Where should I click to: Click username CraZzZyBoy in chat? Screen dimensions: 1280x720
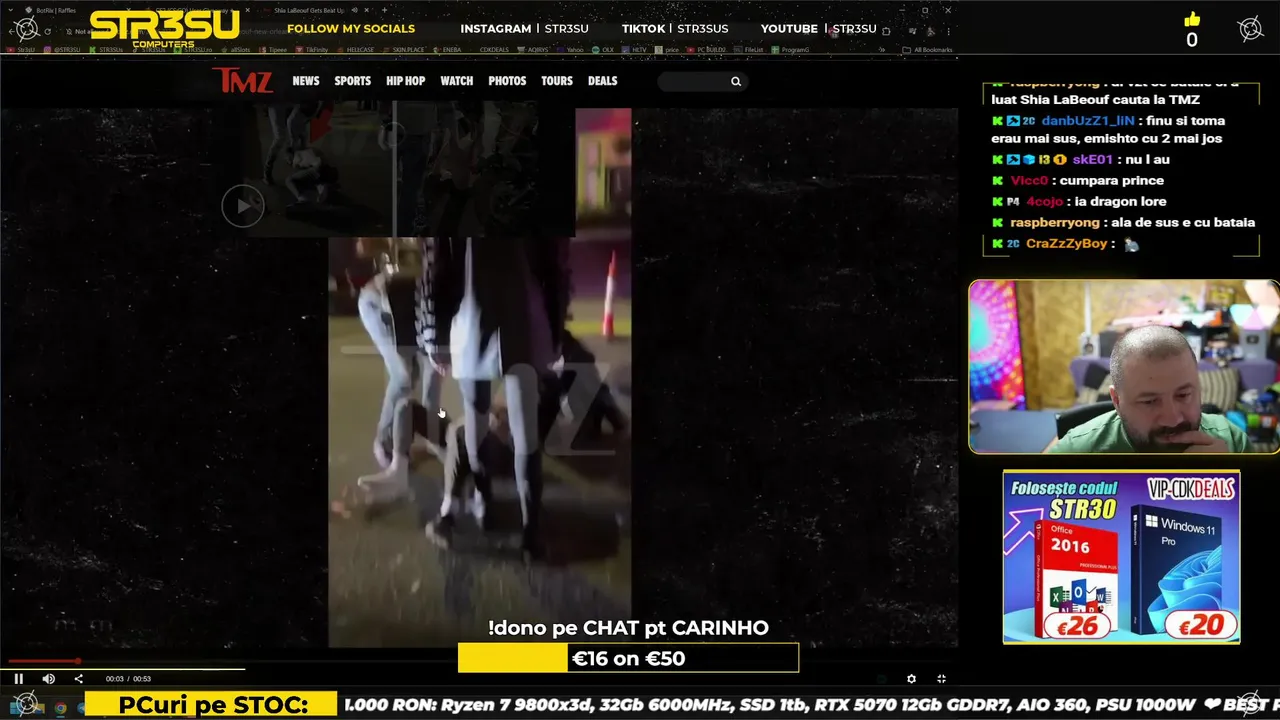1066,243
